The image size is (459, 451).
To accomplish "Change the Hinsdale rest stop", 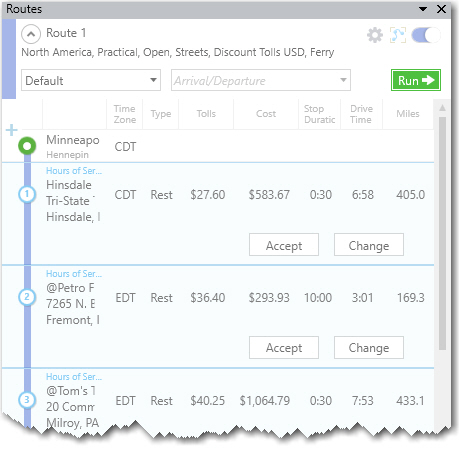I will [x=369, y=245].
